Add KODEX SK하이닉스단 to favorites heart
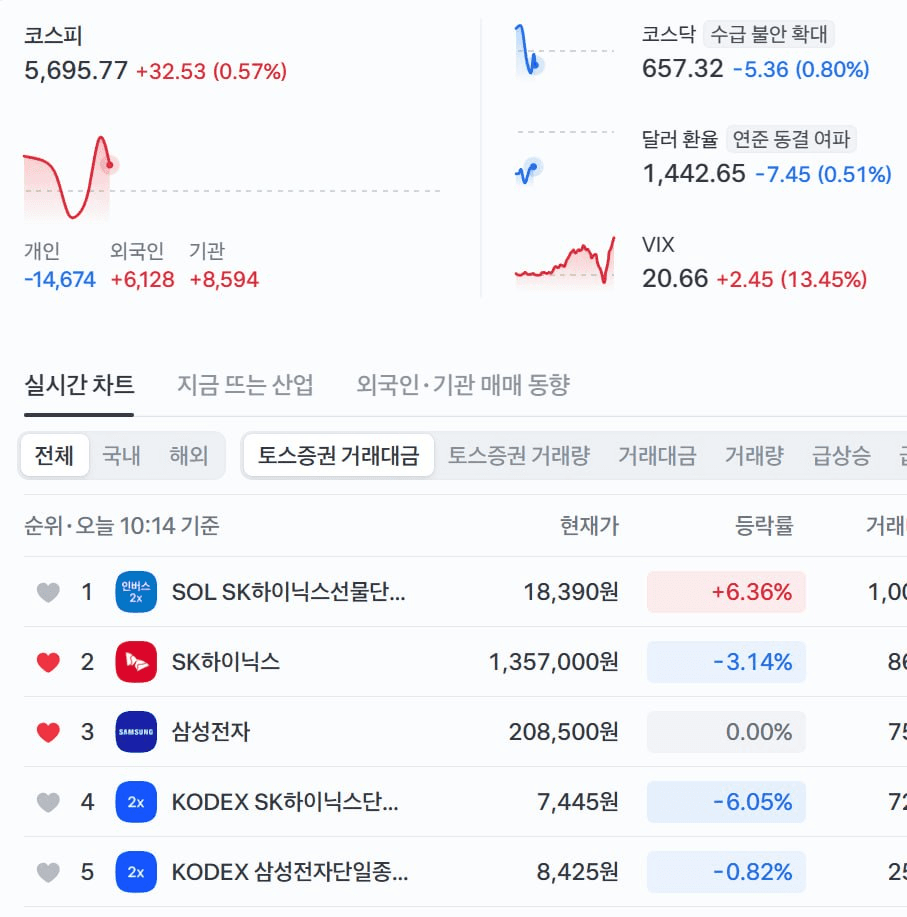Image resolution: width=907 pixels, height=917 pixels. [48, 802]
